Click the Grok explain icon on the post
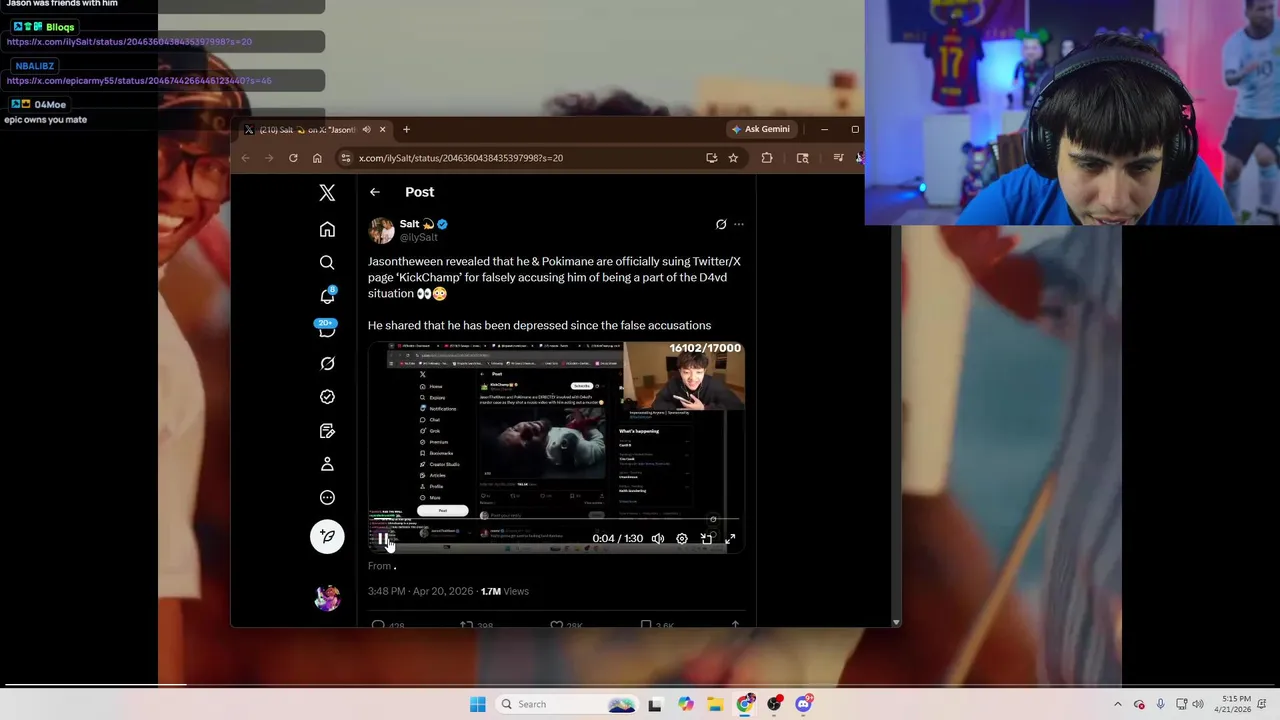The height and width of the screenshot is (720, 1280). (721, 224)
